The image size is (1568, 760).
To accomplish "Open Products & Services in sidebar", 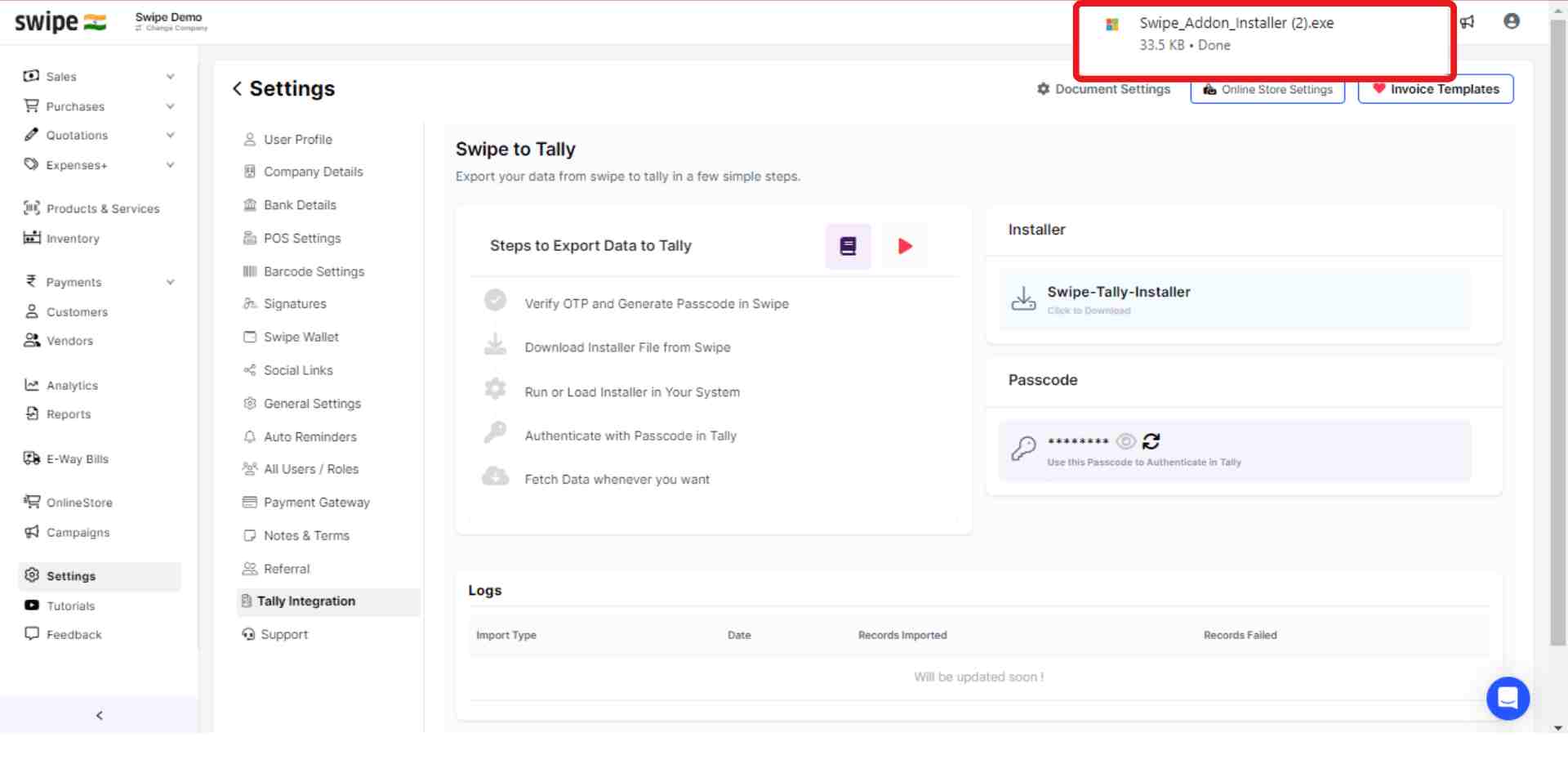I will click(92, 208).
